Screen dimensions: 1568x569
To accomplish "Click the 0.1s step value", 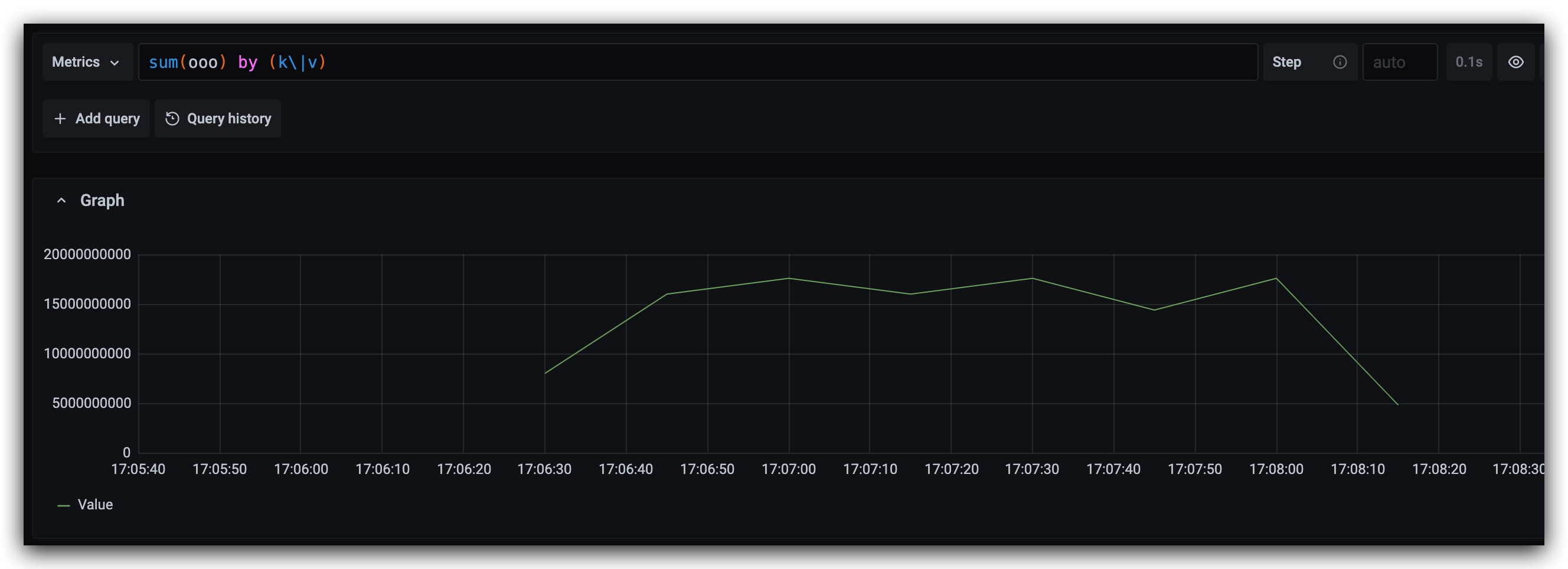I will click(x=1469, y=62).
